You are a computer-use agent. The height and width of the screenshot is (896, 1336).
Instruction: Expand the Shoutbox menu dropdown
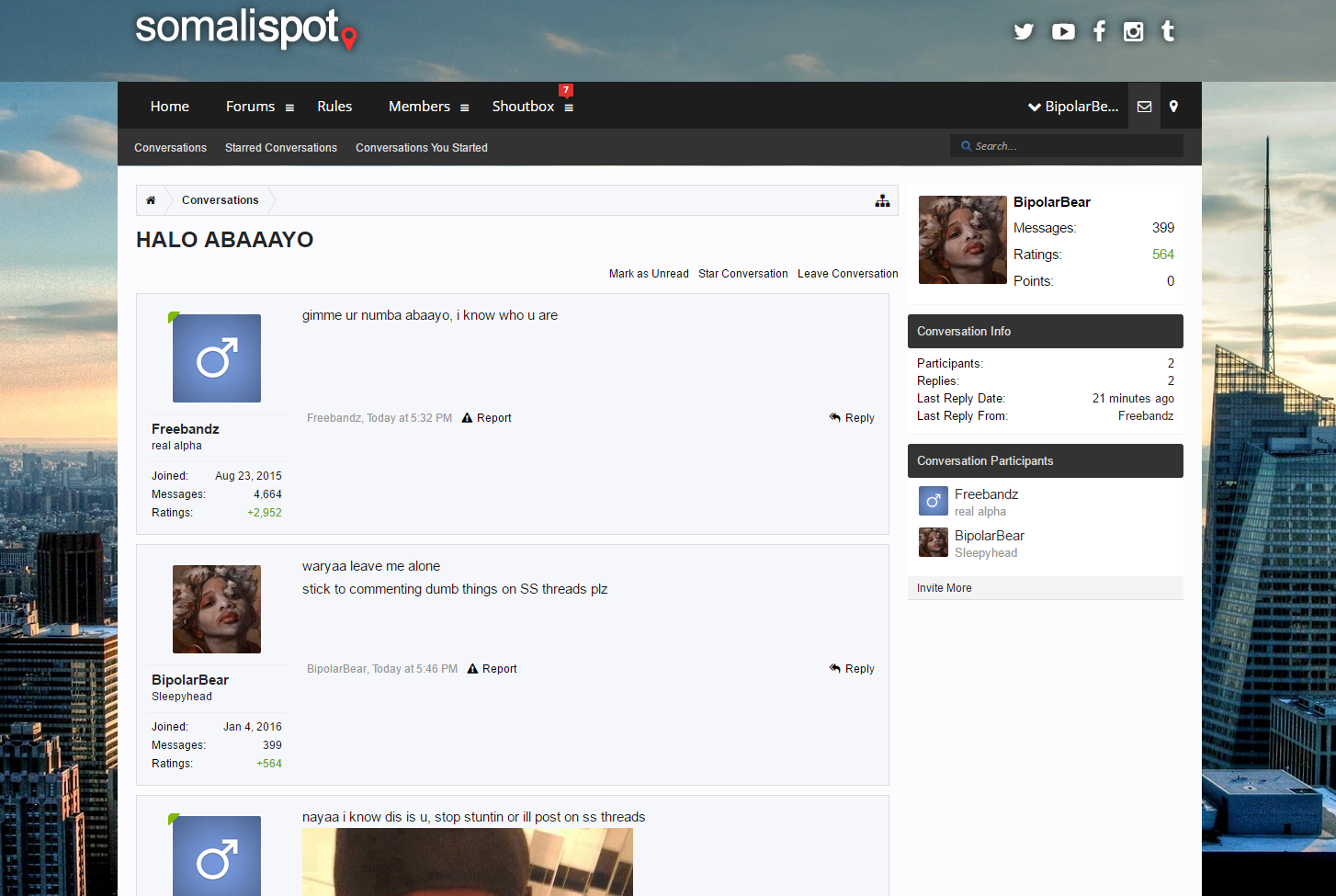pos(569,108)
